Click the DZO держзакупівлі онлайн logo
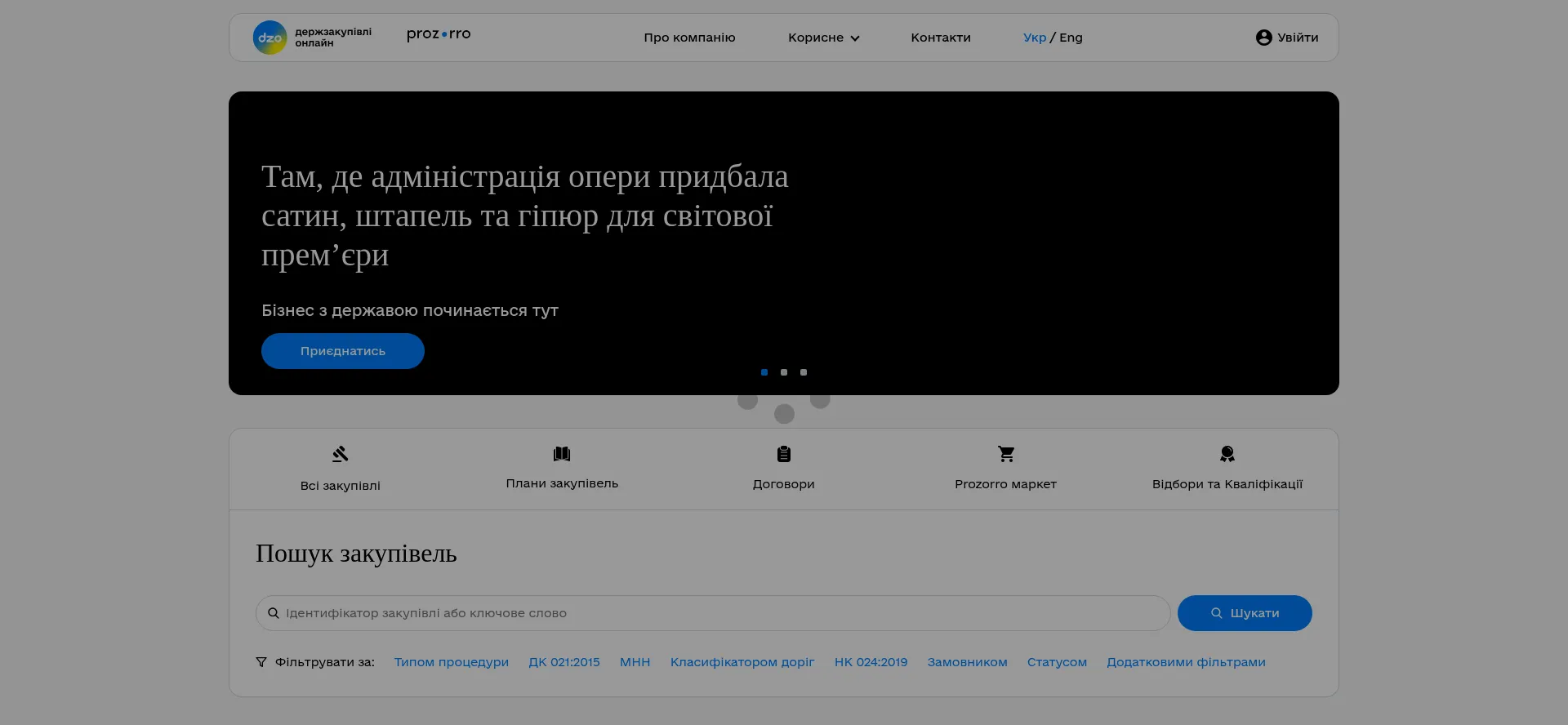1568x725 pixels. (312, 38)
